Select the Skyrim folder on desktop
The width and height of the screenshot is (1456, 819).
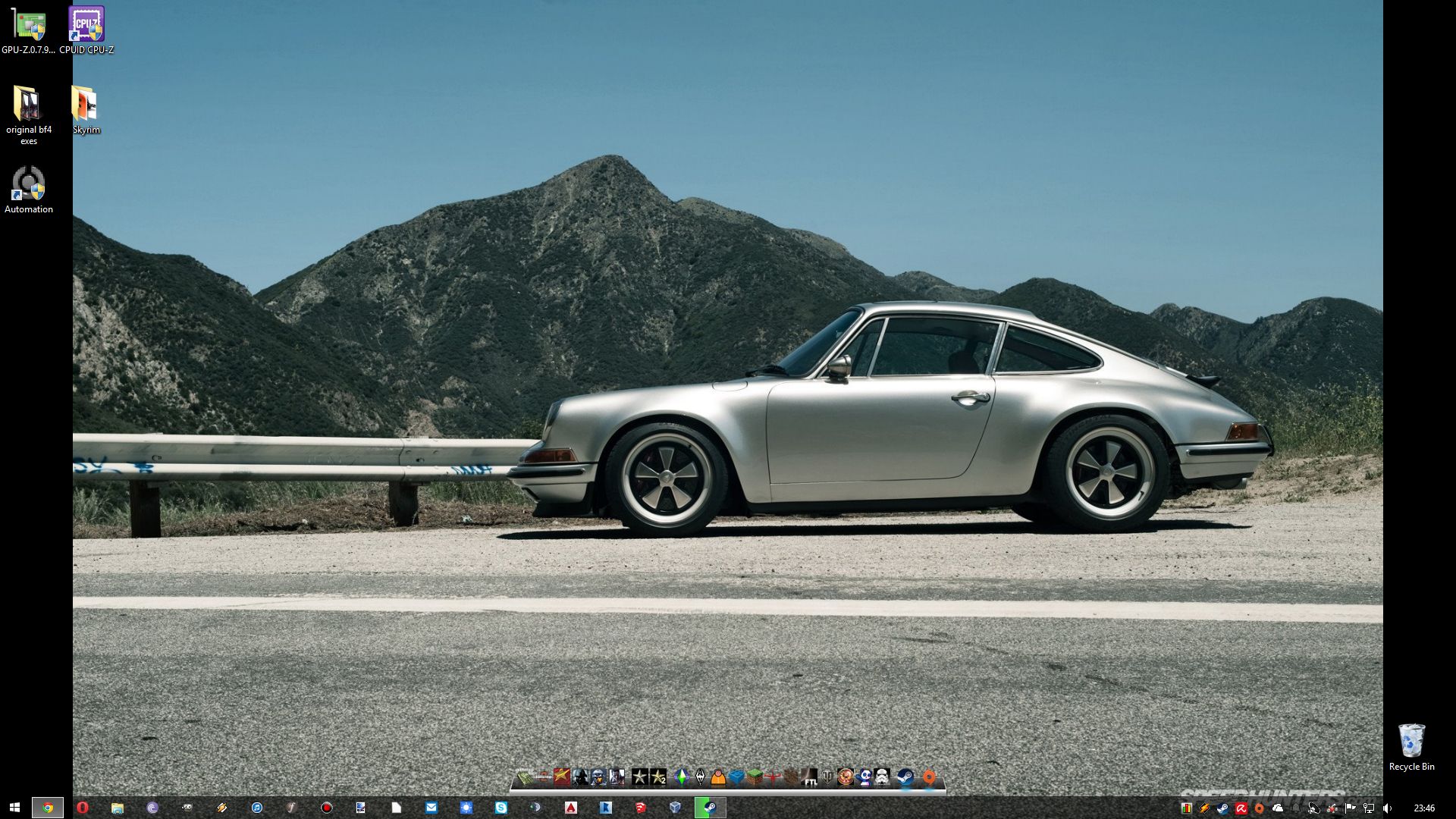click(x=86, y=110)
